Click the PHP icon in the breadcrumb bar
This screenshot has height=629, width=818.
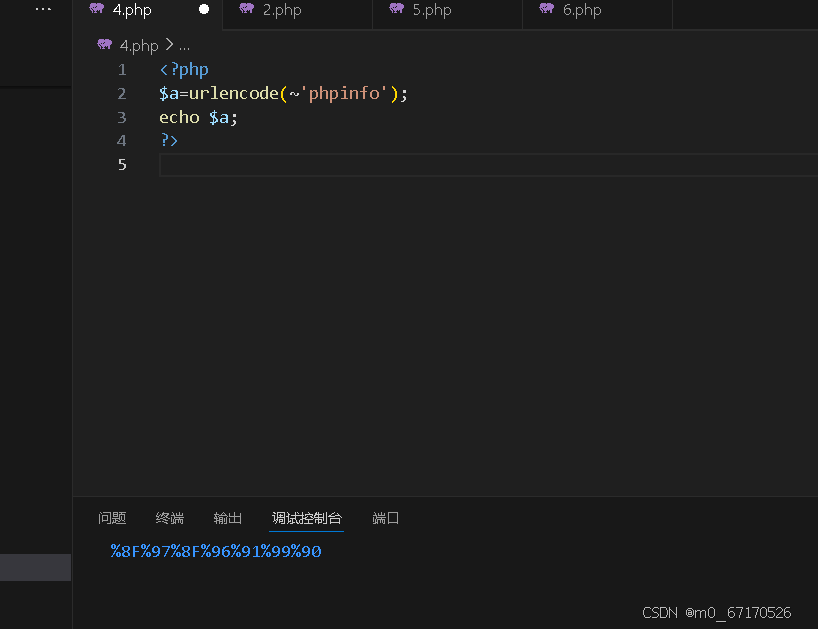[104, 45]
